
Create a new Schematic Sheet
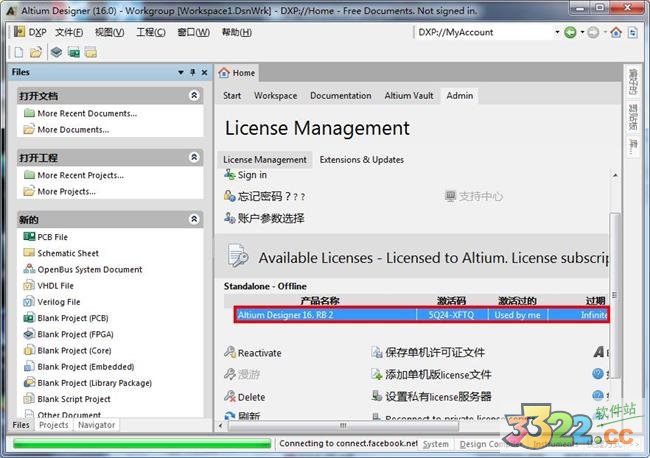tap(61, 253)
